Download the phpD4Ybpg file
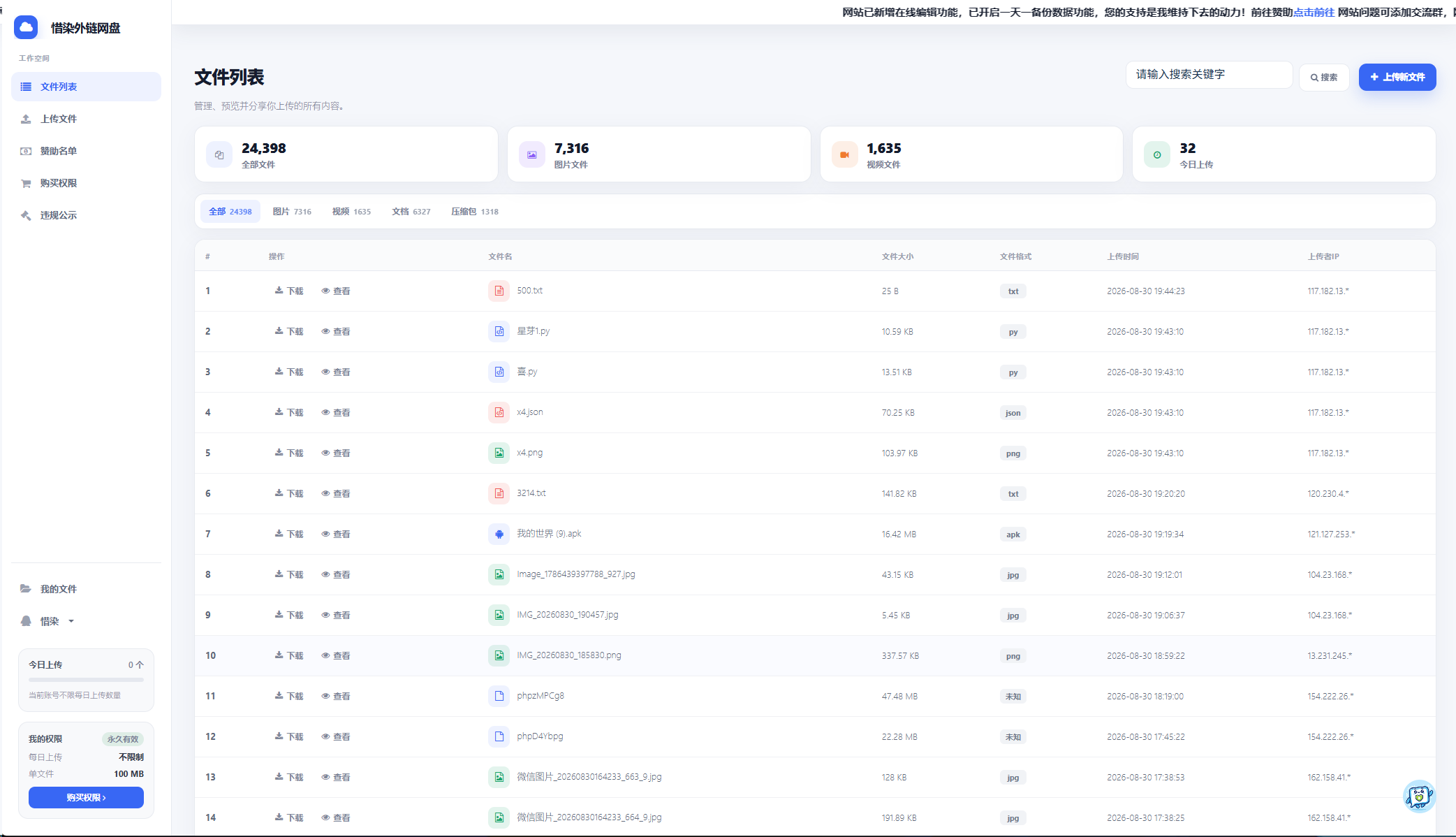The height and width of the screenshot is (837, 1456). 289,736
